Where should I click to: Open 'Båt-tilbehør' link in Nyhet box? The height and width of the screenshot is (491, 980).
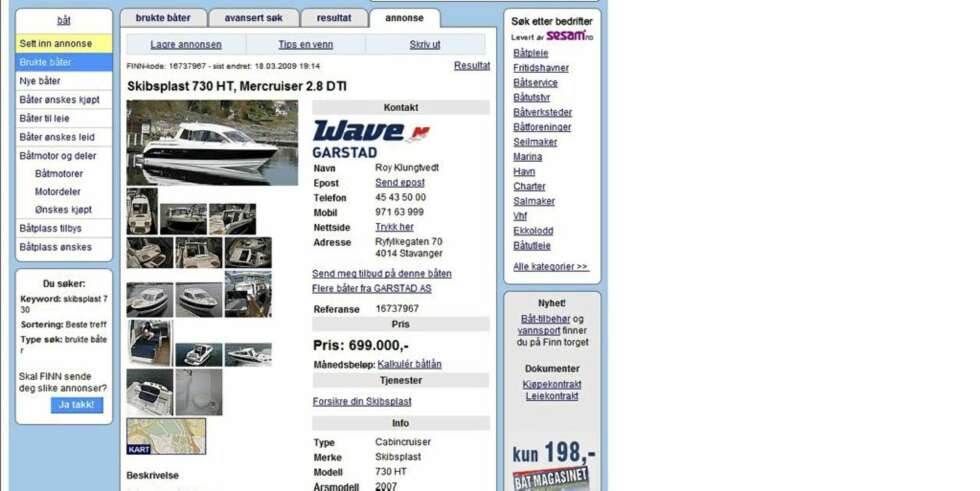coord(545,319)
